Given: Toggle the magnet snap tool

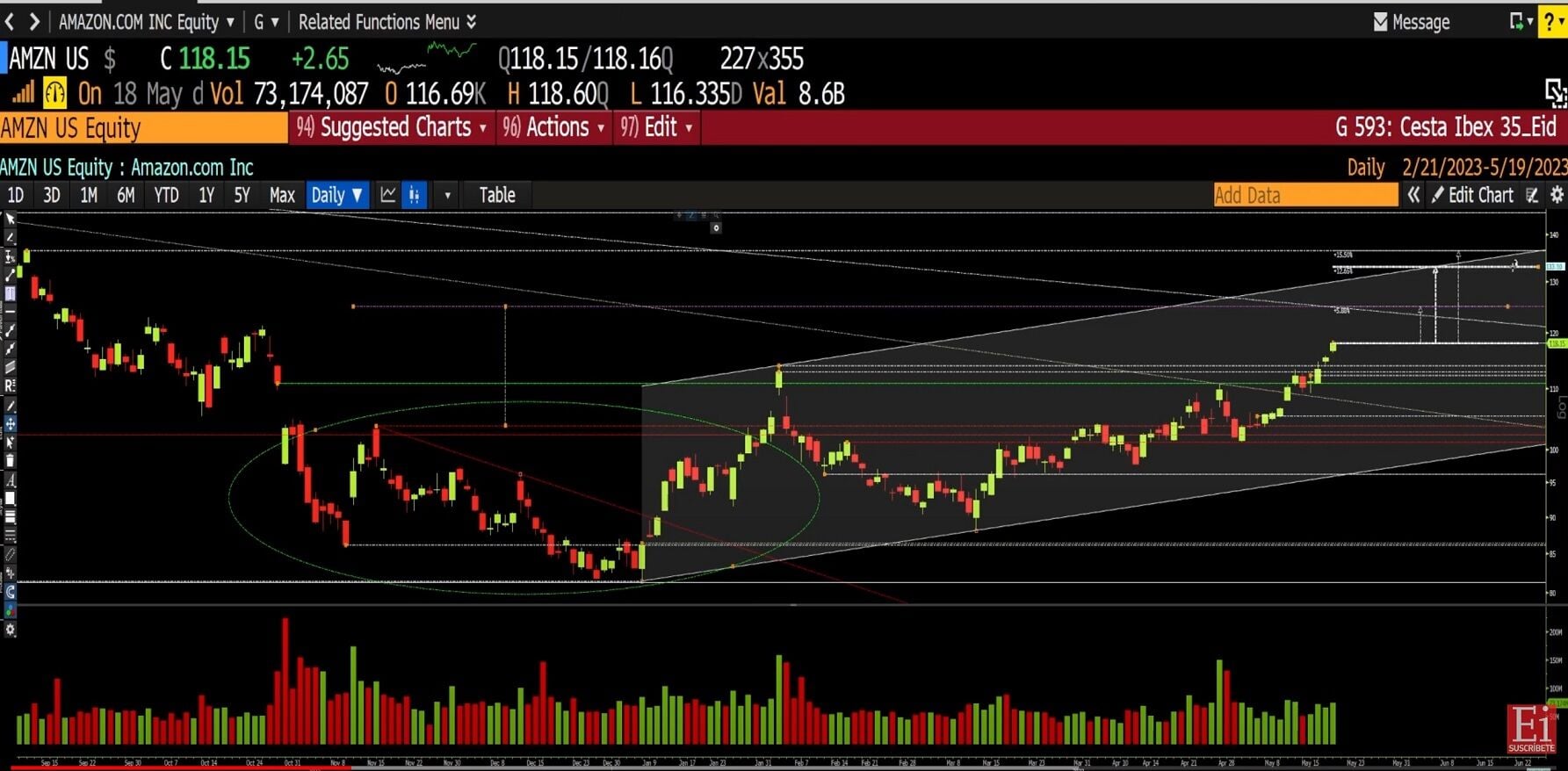Looking at the screenshot, I should point(10,592).
